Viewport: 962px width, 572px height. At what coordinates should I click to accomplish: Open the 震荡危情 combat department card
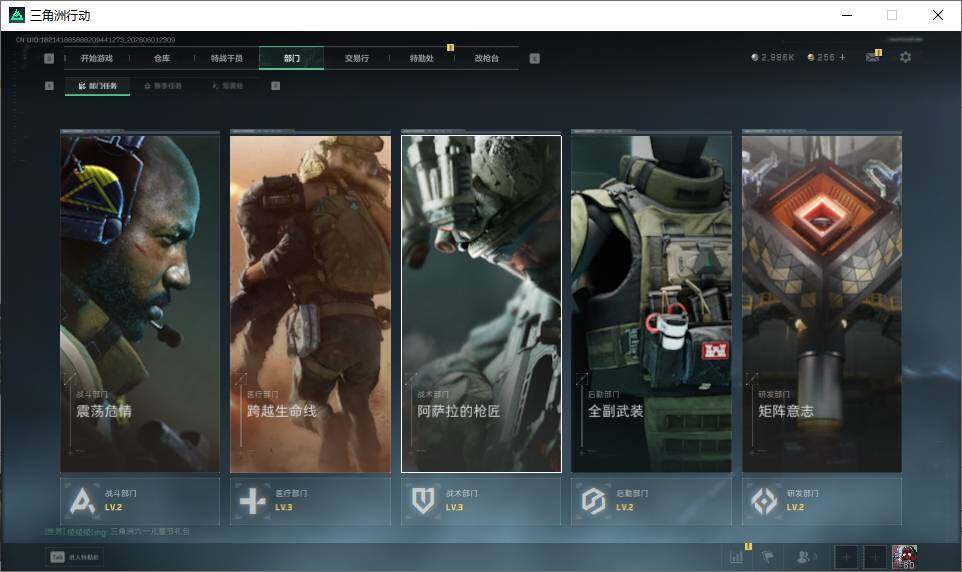[140, 304]
